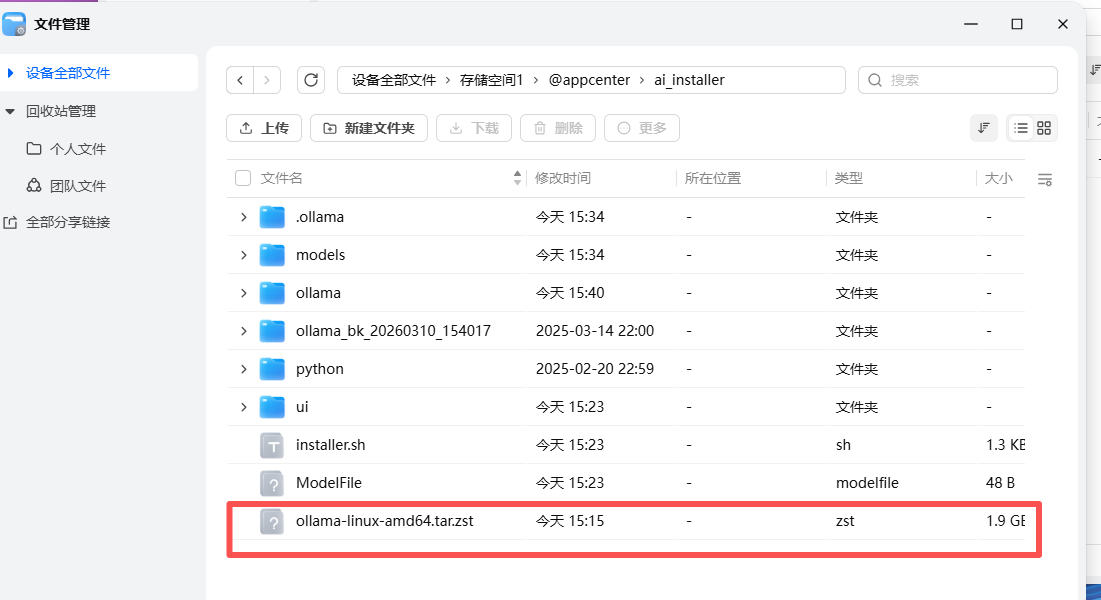Select the file name ollama-linux-amd64.tar.zst

click(385, 521)
